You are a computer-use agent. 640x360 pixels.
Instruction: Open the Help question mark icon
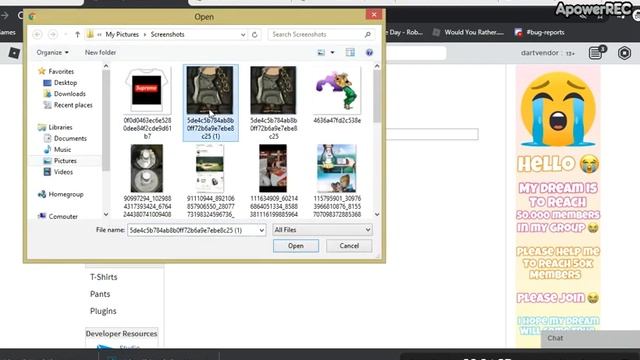pos(369,53)
